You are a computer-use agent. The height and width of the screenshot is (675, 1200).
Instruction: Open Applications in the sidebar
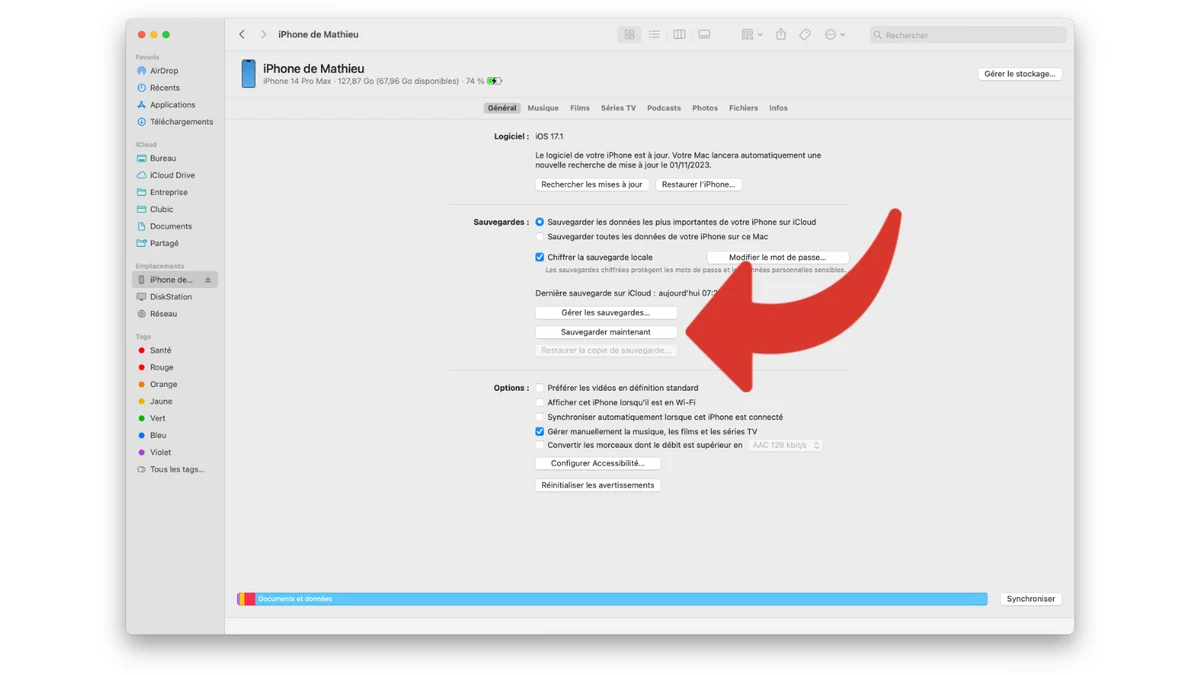coord(172,105)
